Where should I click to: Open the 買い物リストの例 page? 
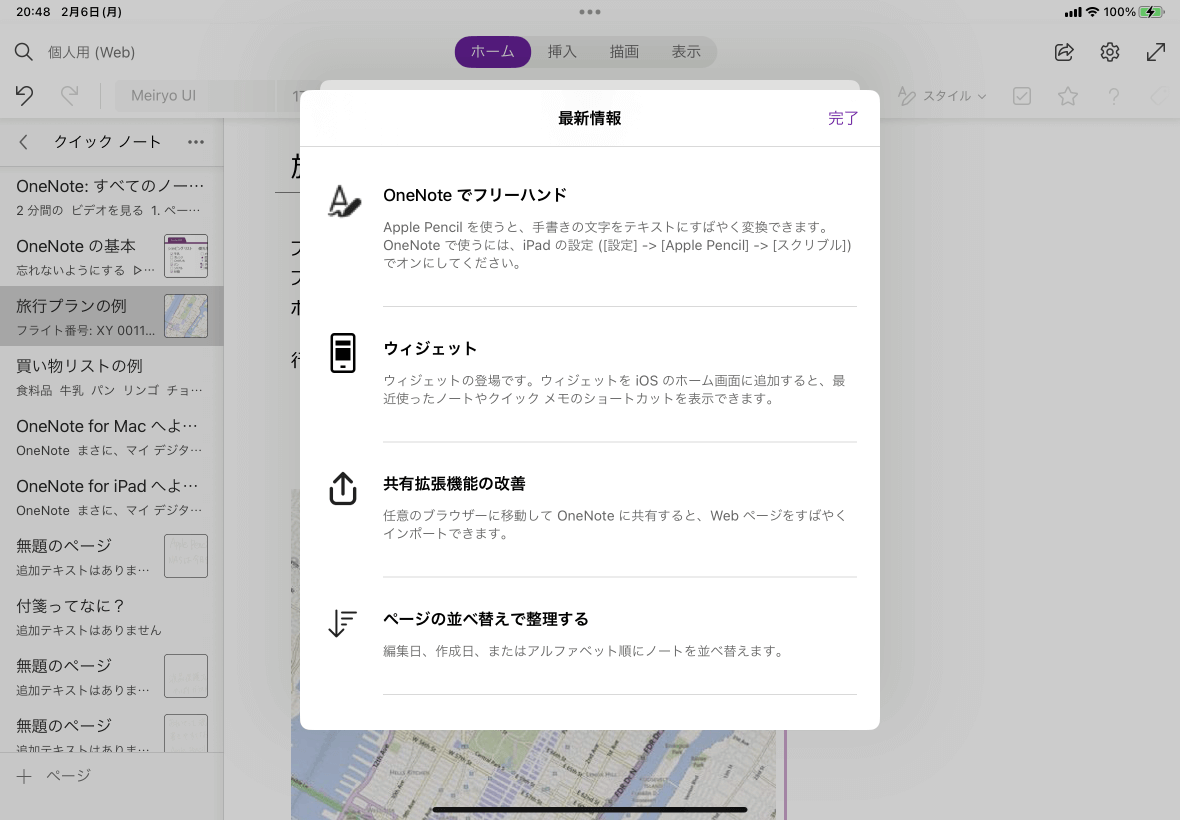111,376
